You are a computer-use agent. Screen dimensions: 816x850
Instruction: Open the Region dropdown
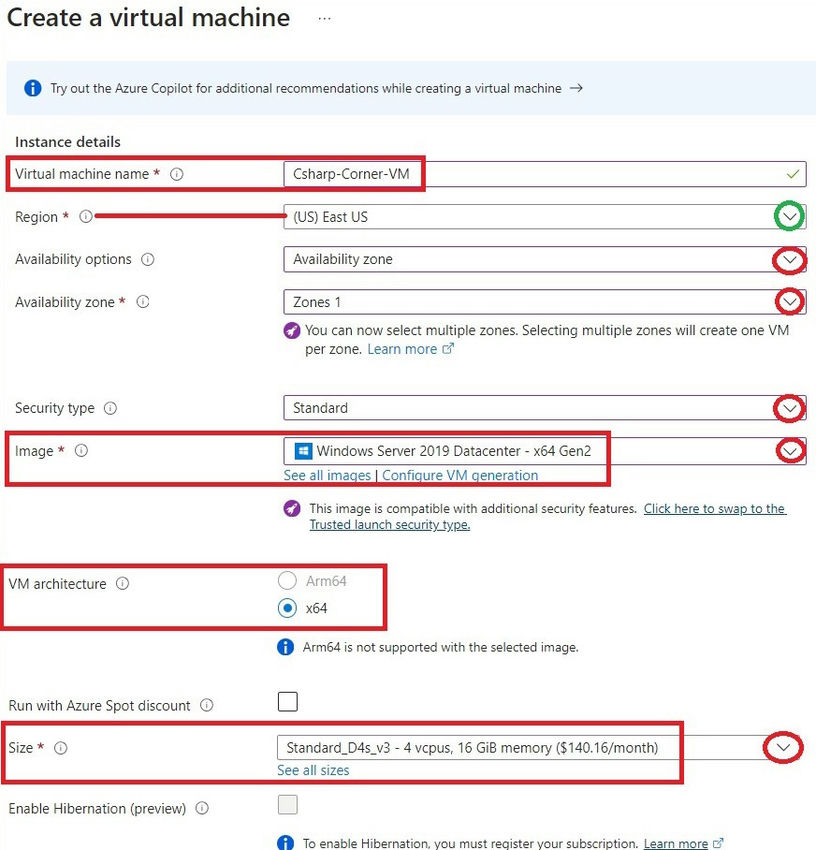[789, 216]
